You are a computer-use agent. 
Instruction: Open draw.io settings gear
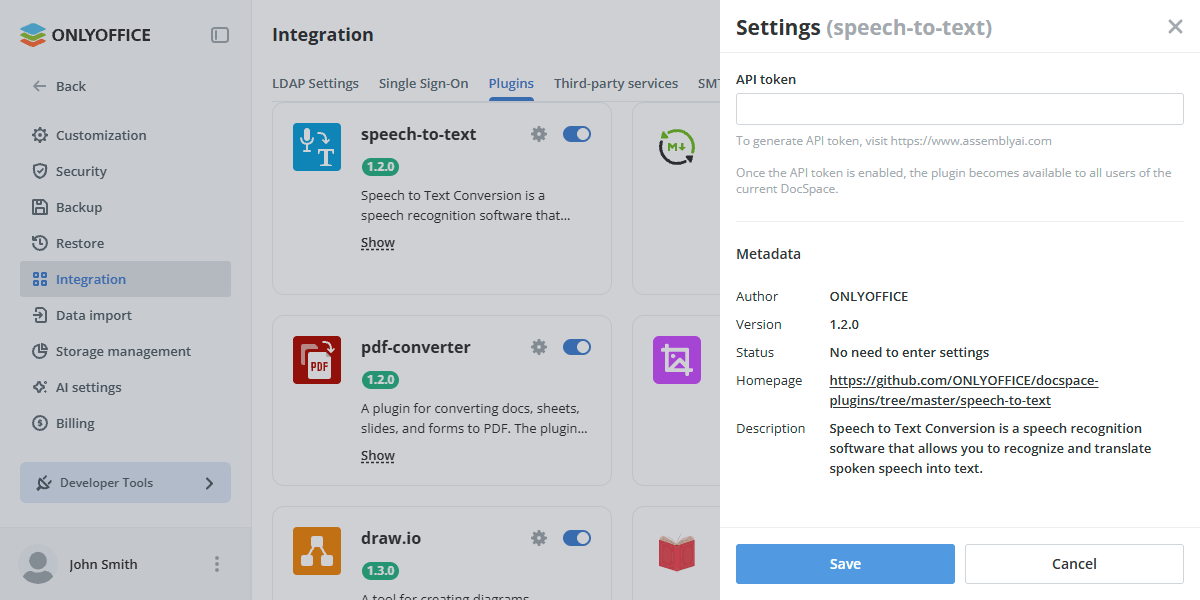tap(539, 538)
